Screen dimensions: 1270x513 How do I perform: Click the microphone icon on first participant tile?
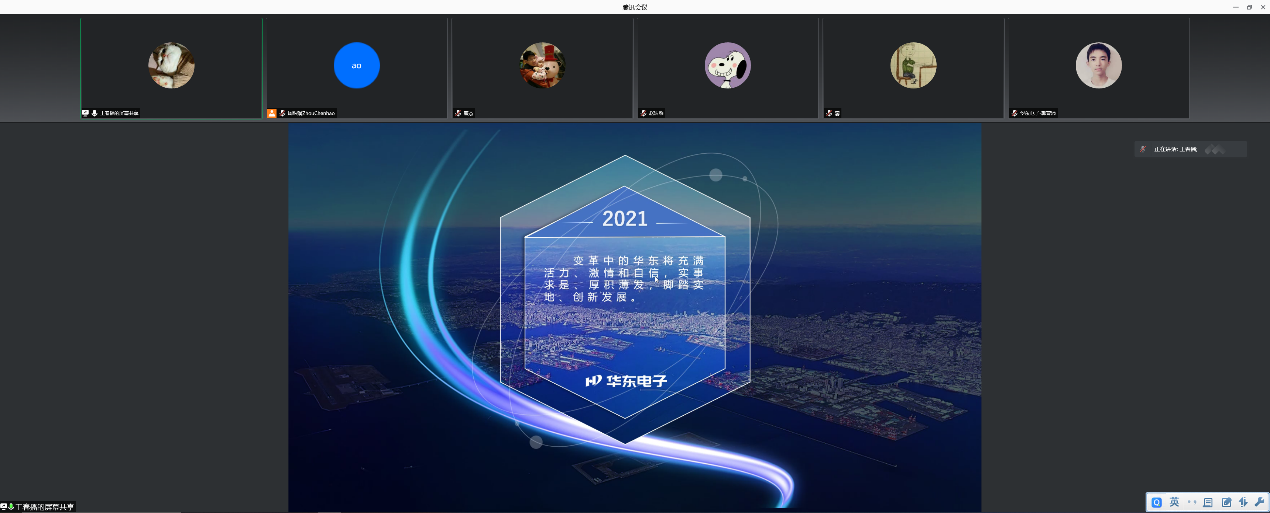[94, 113]
